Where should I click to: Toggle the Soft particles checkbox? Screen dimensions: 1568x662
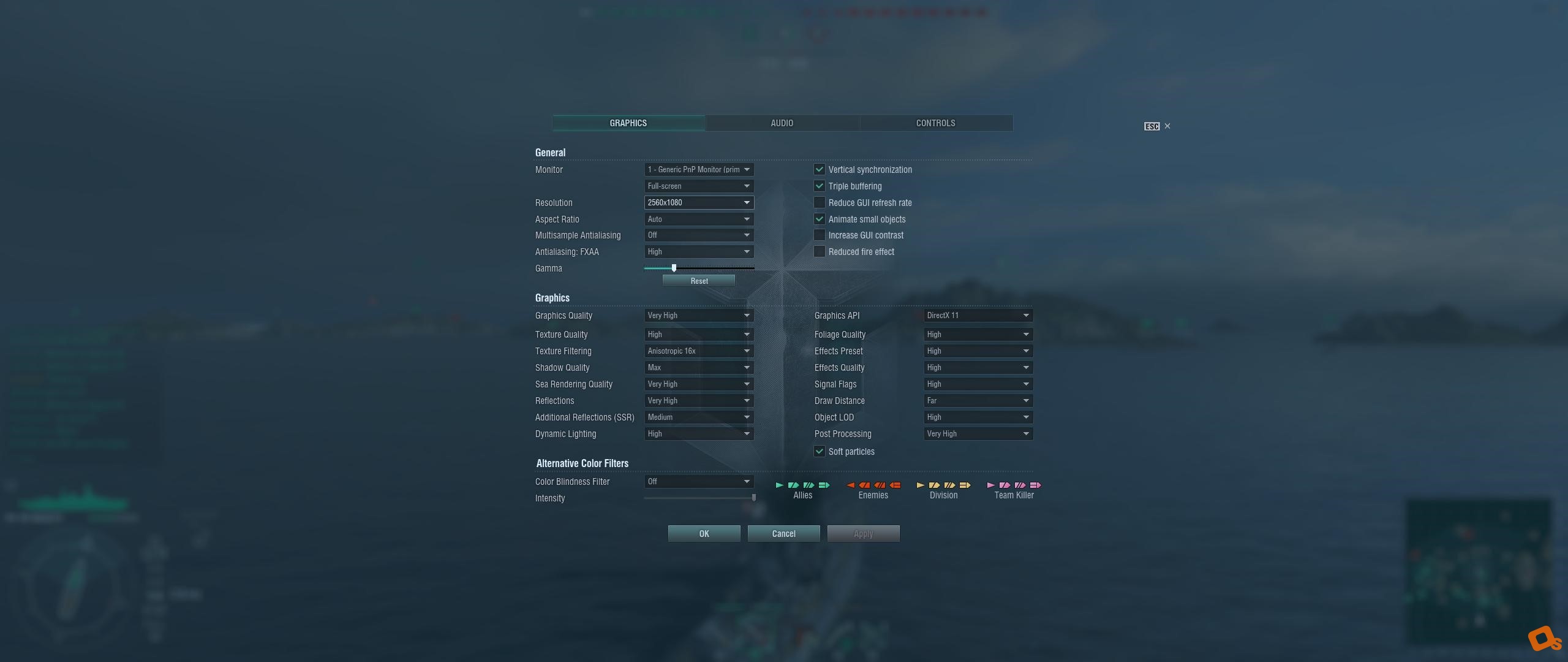pos(820,451)
